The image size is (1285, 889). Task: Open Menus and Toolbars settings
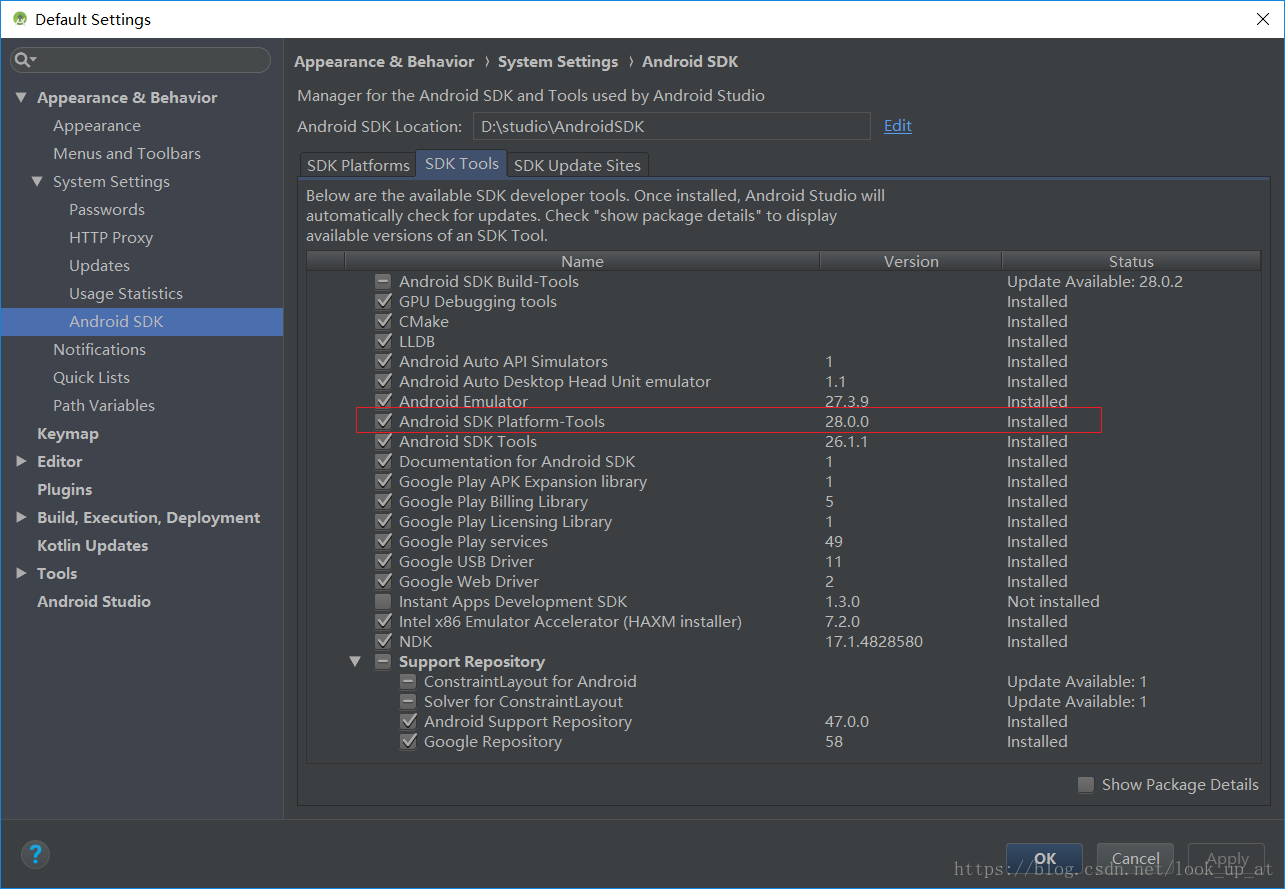click(x=127, y=154)
